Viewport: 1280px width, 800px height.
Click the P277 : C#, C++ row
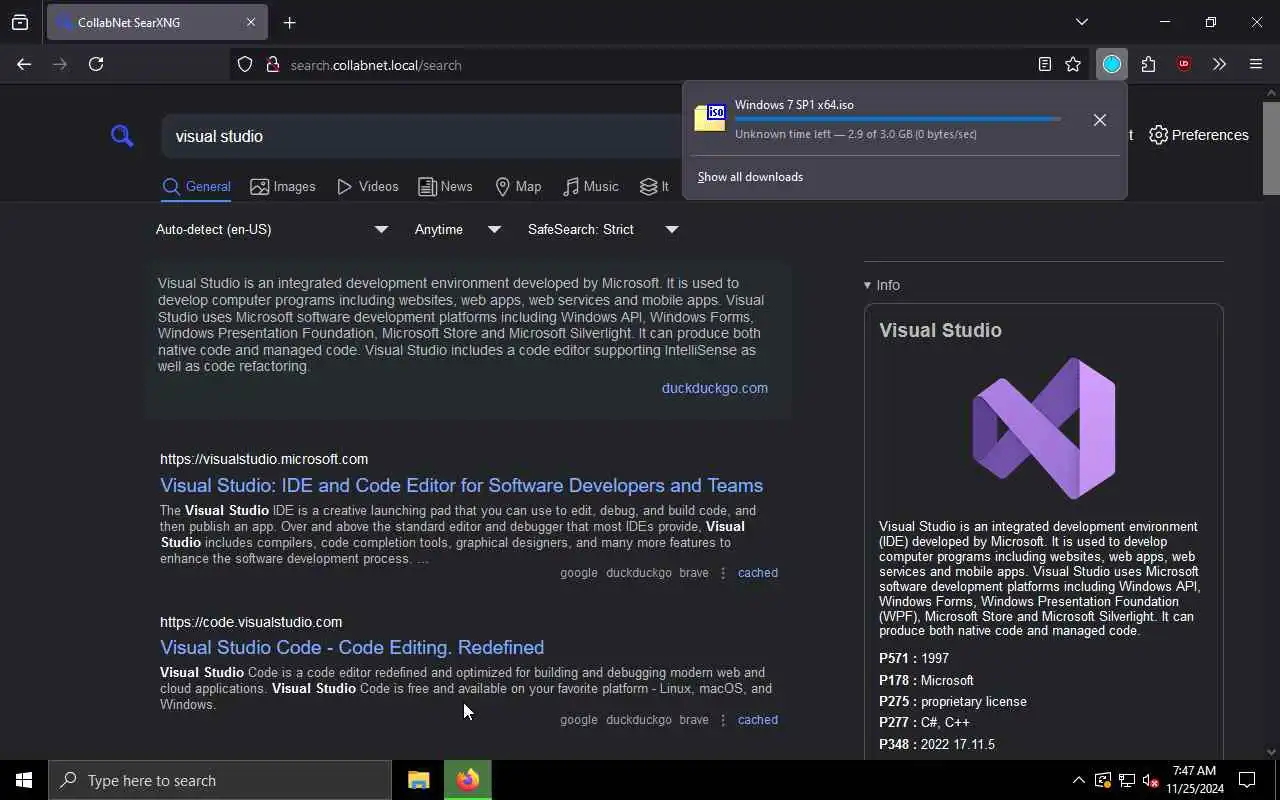point(924,722)
